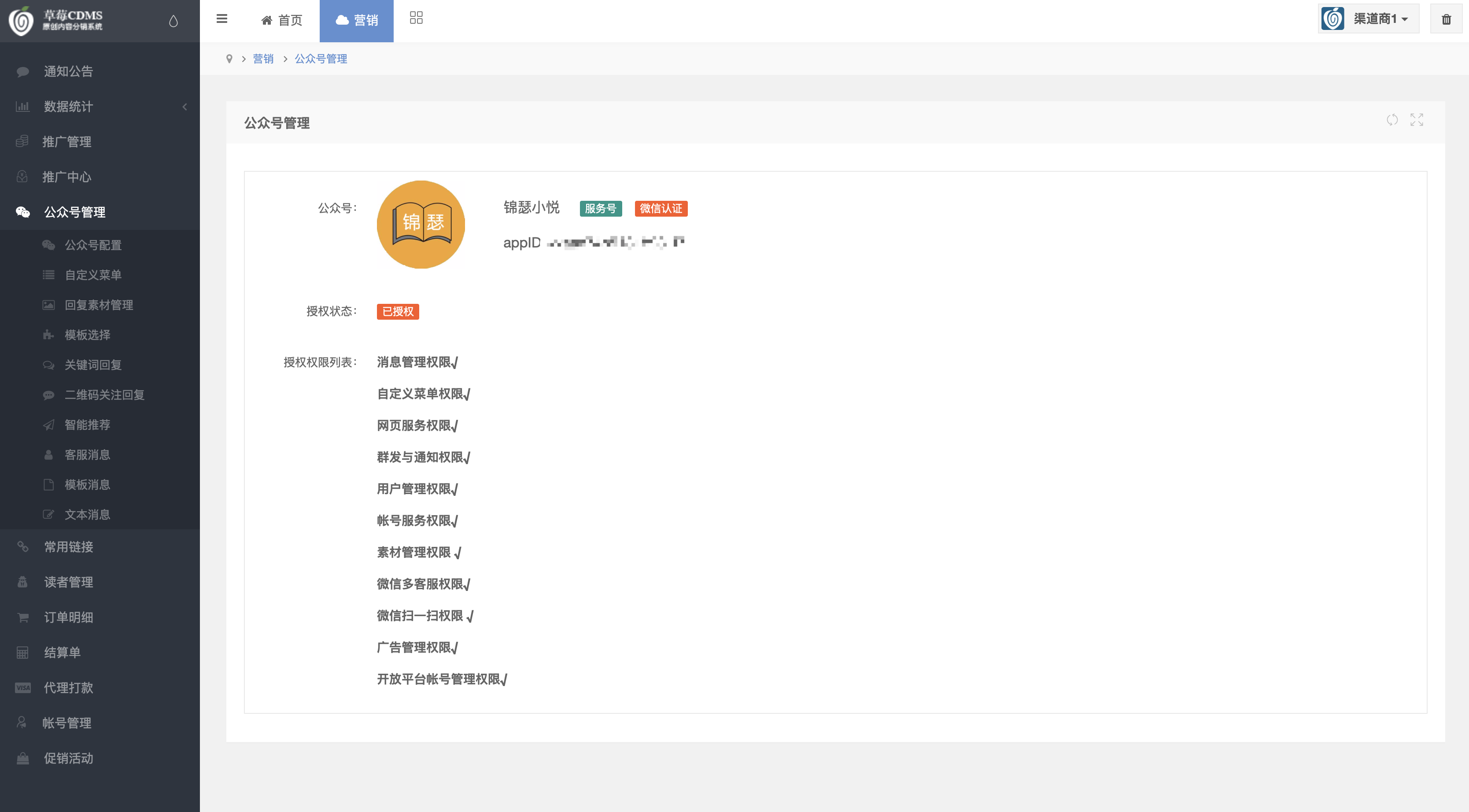Click the 结算单 calculator icon
1469x812 pixels.
22,652
